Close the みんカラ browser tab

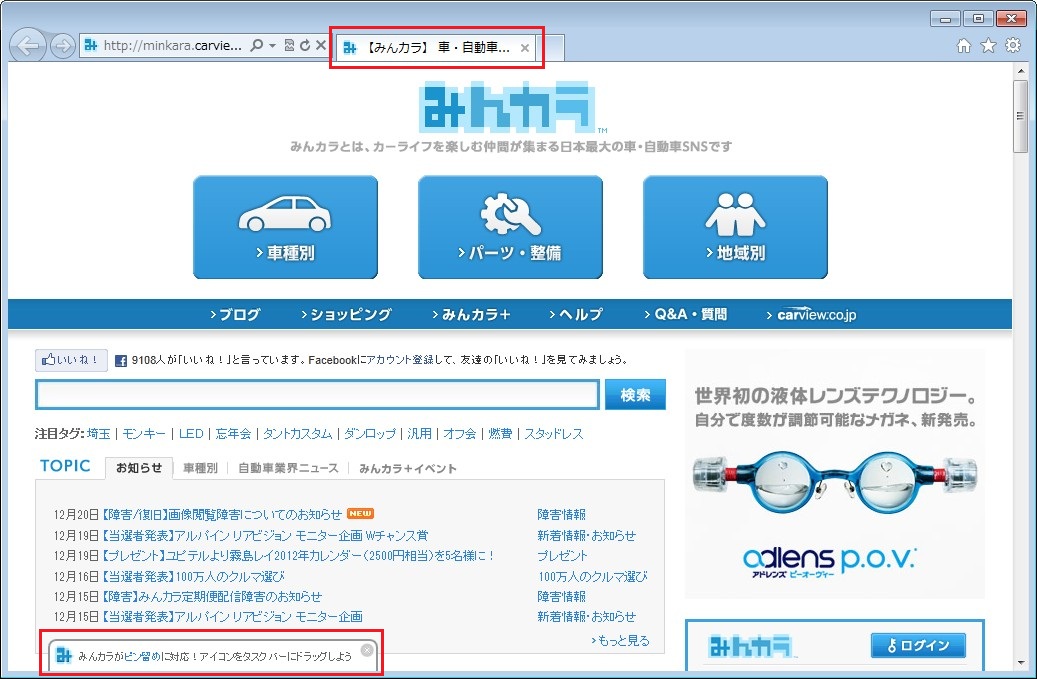point(524,48)
